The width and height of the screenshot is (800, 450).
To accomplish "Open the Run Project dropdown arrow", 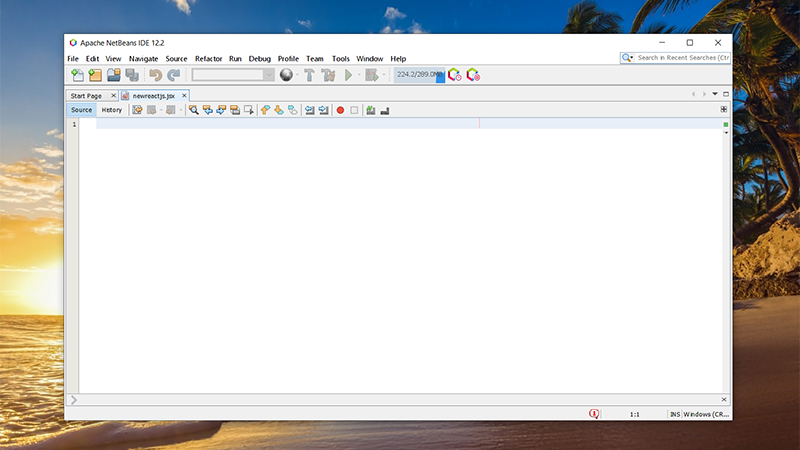I will [359, 75].
